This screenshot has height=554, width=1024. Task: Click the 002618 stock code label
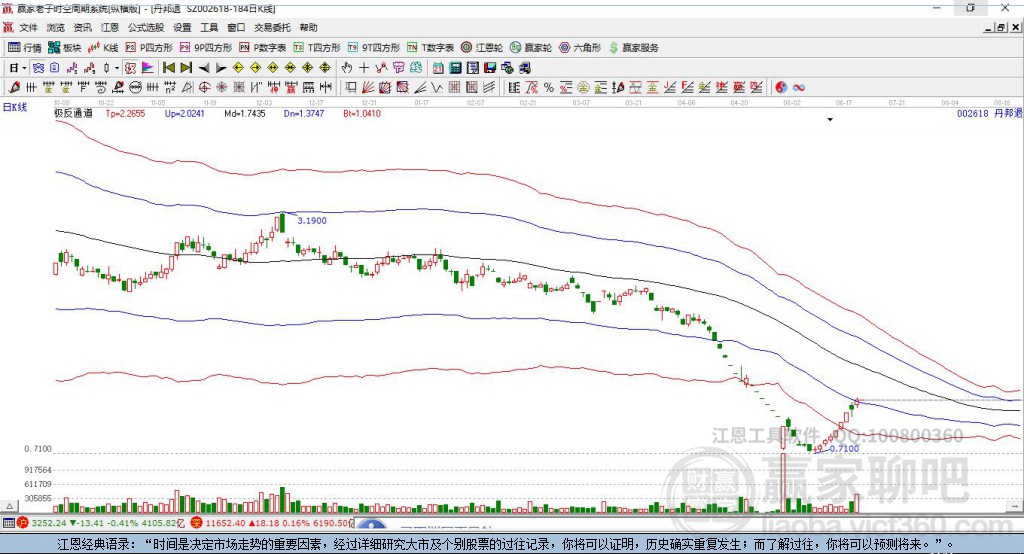coord(973,113)
